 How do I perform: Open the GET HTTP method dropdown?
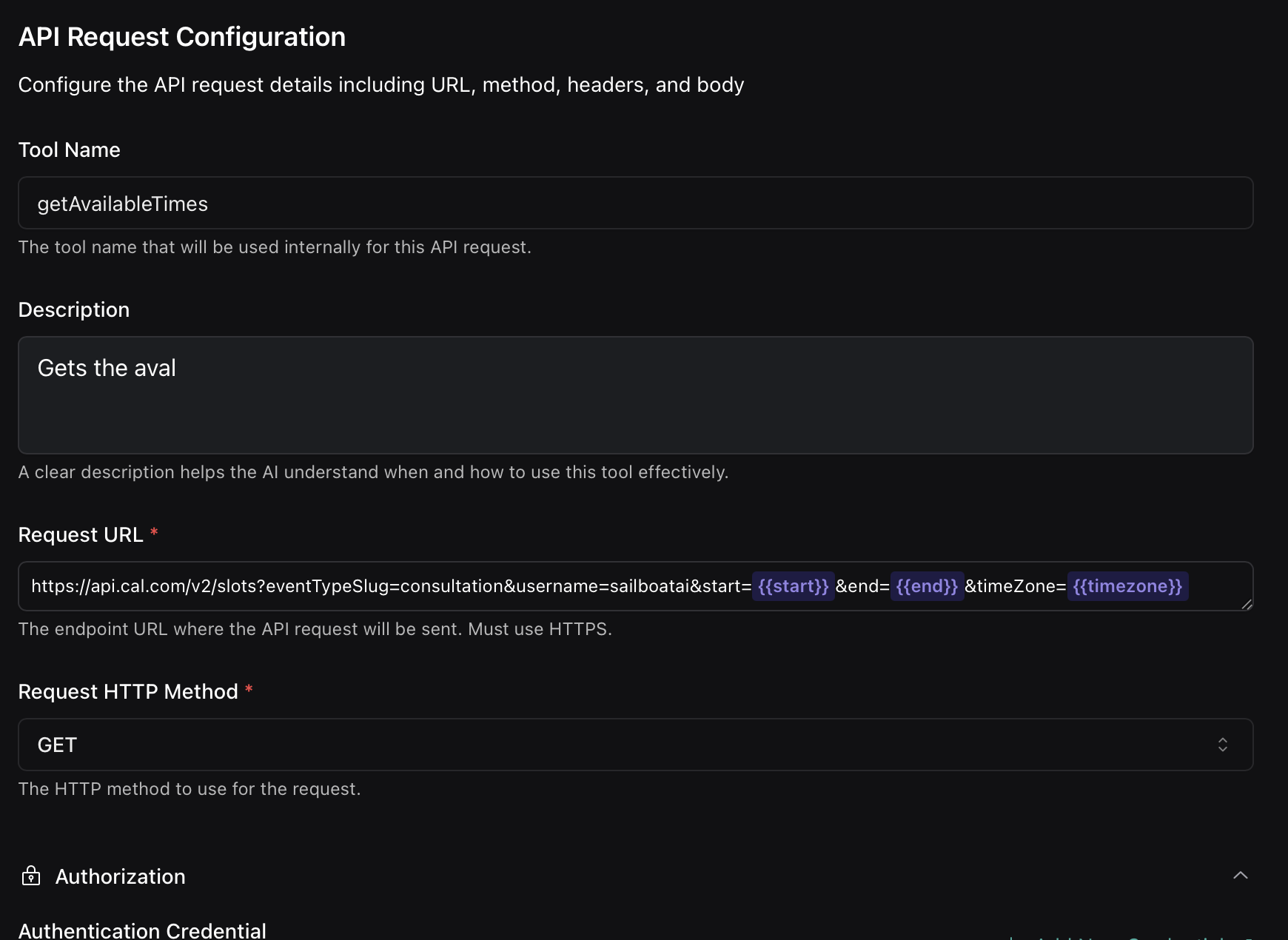click(634, 745)
